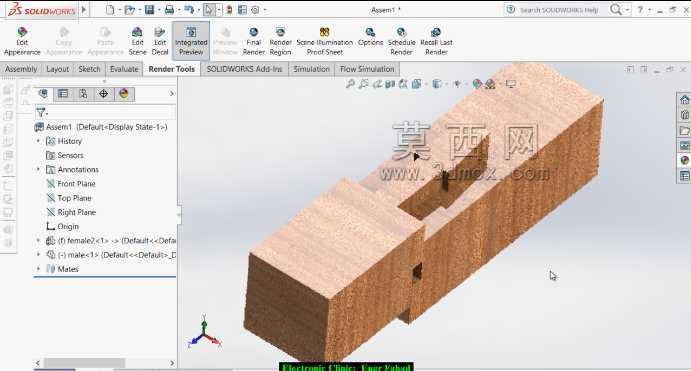Open the Appearances task pane tab

[x=684, y=160]
